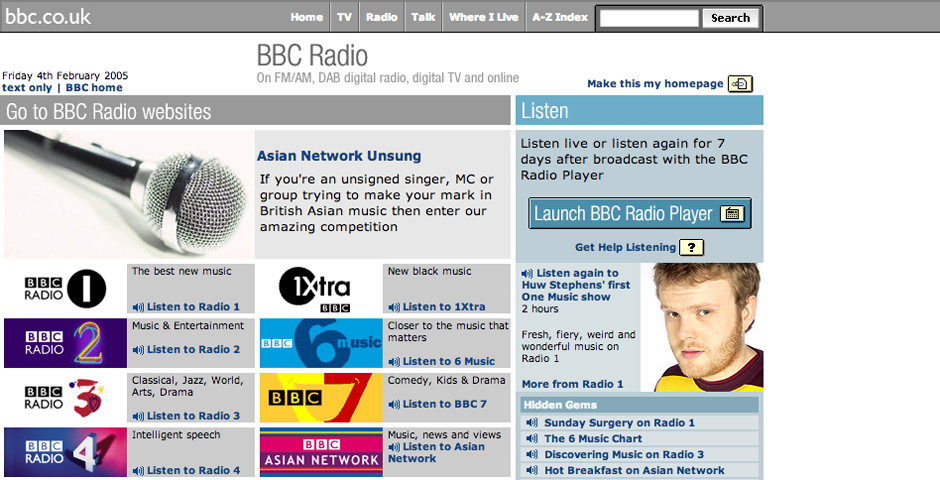Screen dimensions: 940x480
Task: Click the BBC Radio 4 logo
Action: (65, 452)
